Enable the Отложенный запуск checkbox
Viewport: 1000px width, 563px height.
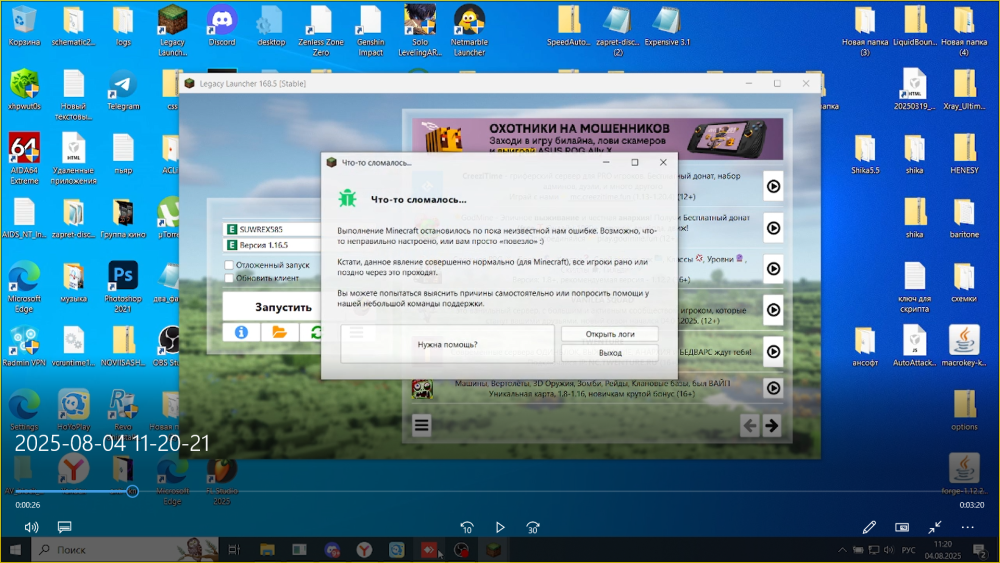click(x=229, y=265)
